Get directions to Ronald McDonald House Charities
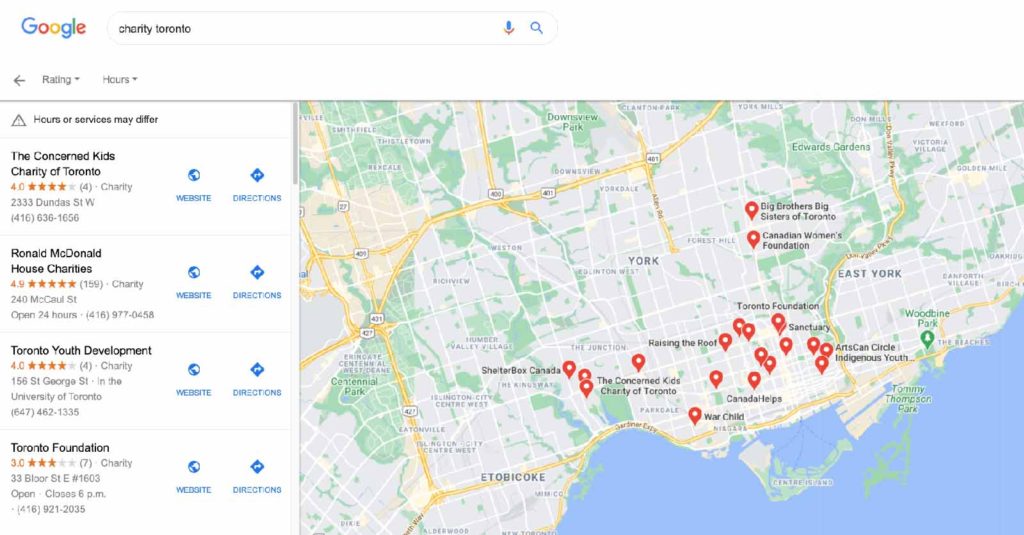1024x535 pixels. click(x=257, y=281)
